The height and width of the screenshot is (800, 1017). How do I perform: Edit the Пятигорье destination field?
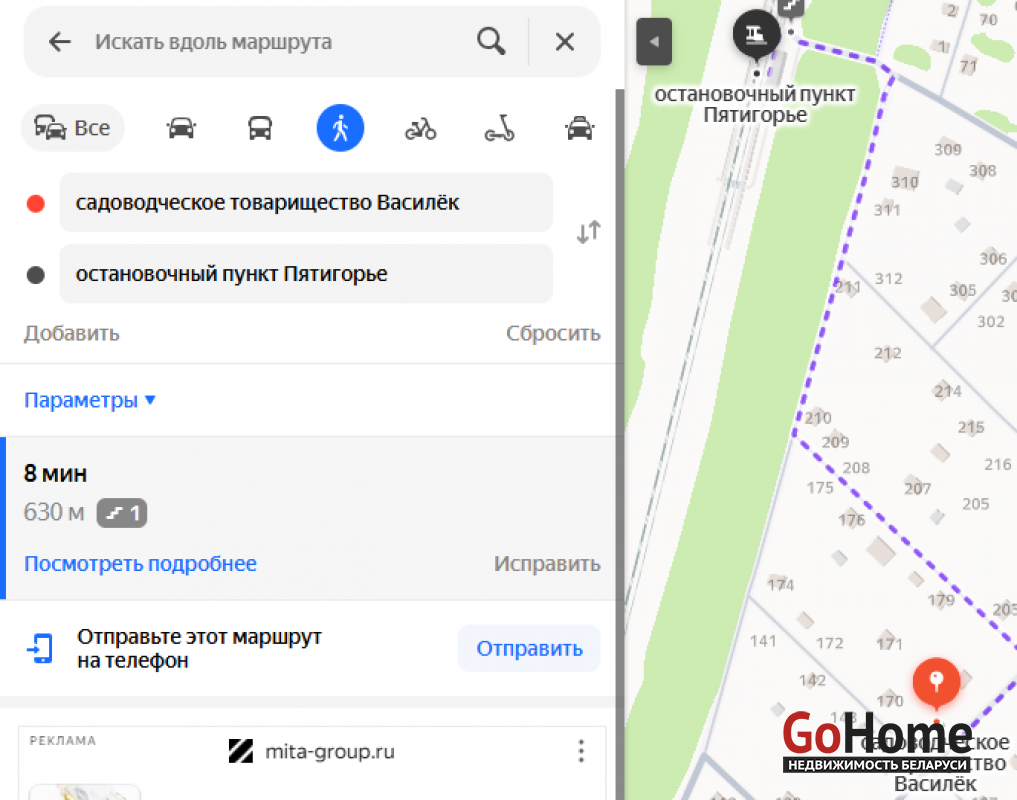coord(306,274)
